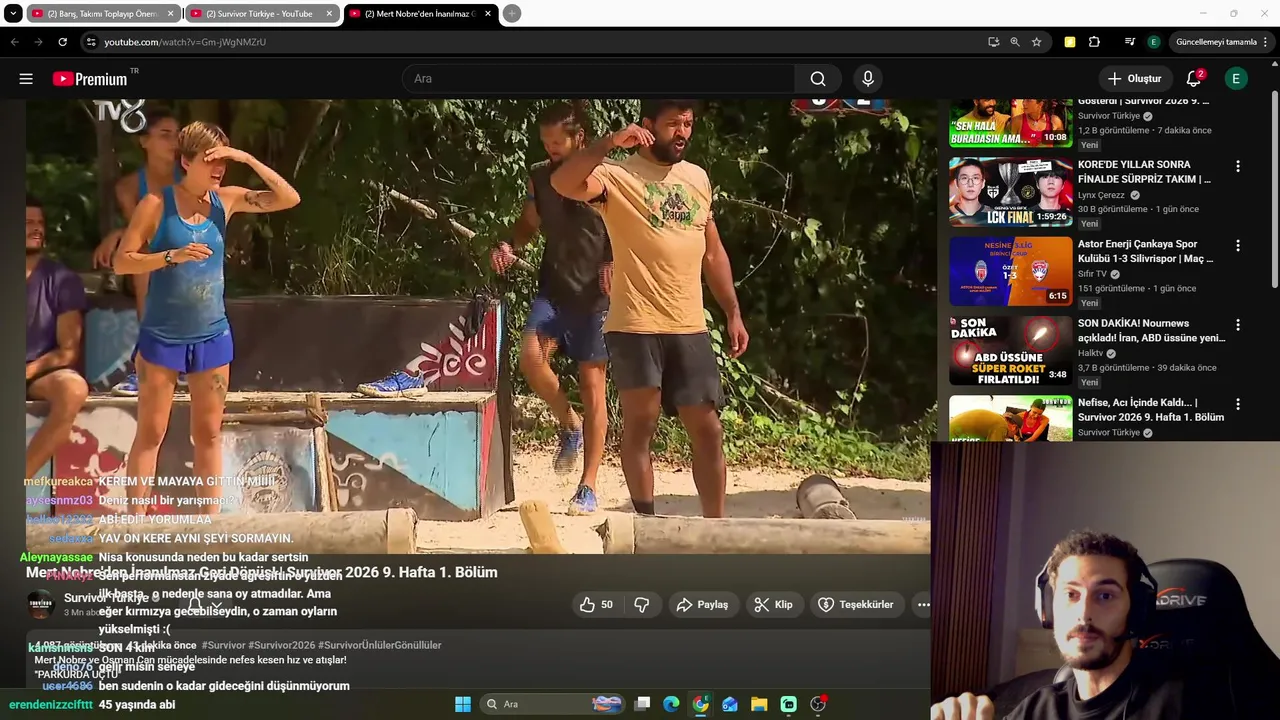This screenshot has height=720, width=1280.
Task: Click the search magnifier button
Action: click(x=818, y=79)
